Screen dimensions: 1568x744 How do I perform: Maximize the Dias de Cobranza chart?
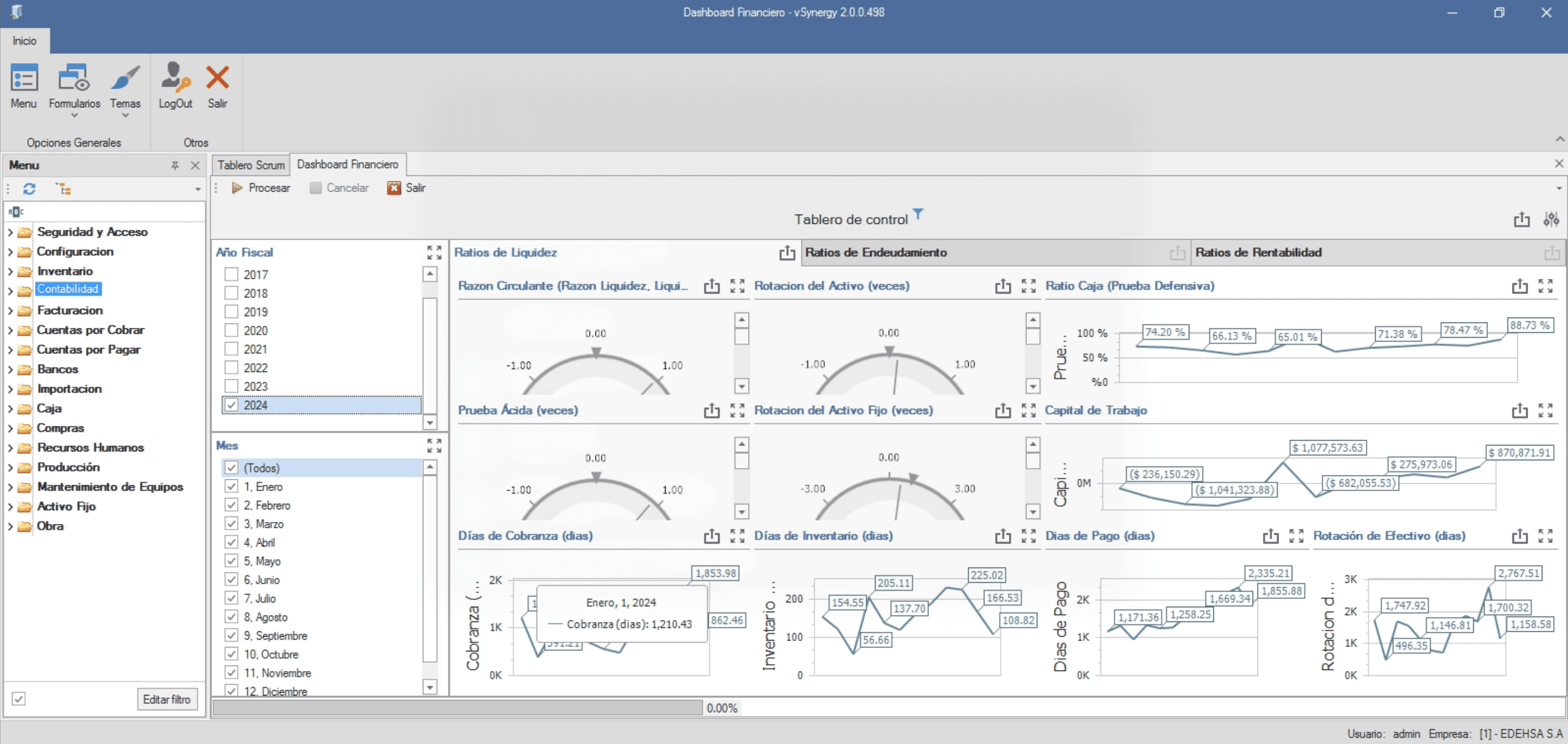point(737,536)
